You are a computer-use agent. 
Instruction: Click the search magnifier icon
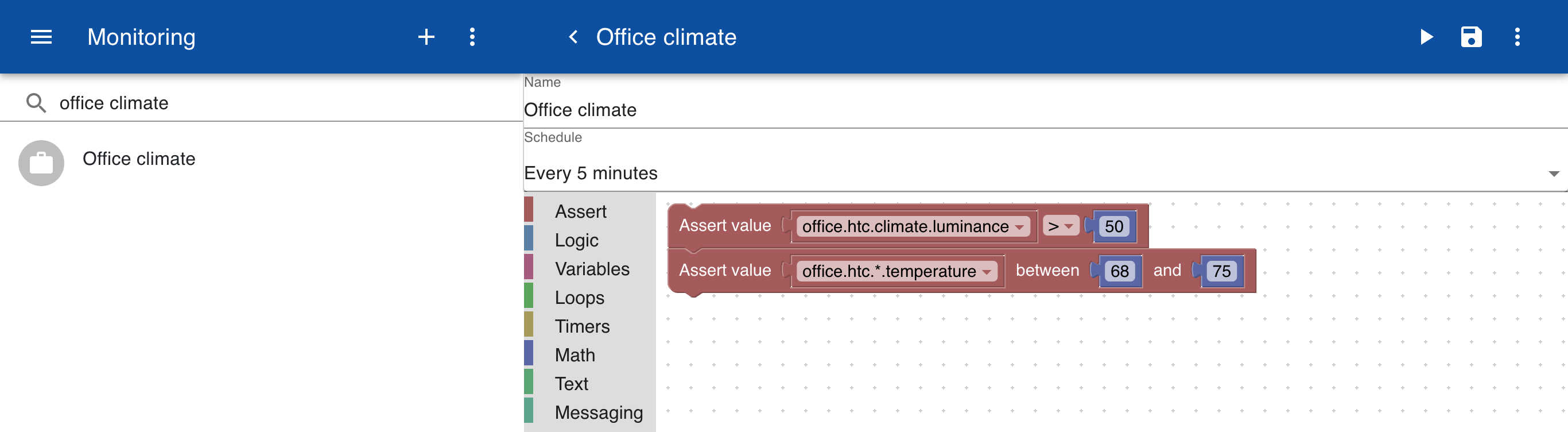tap(36, 103)
